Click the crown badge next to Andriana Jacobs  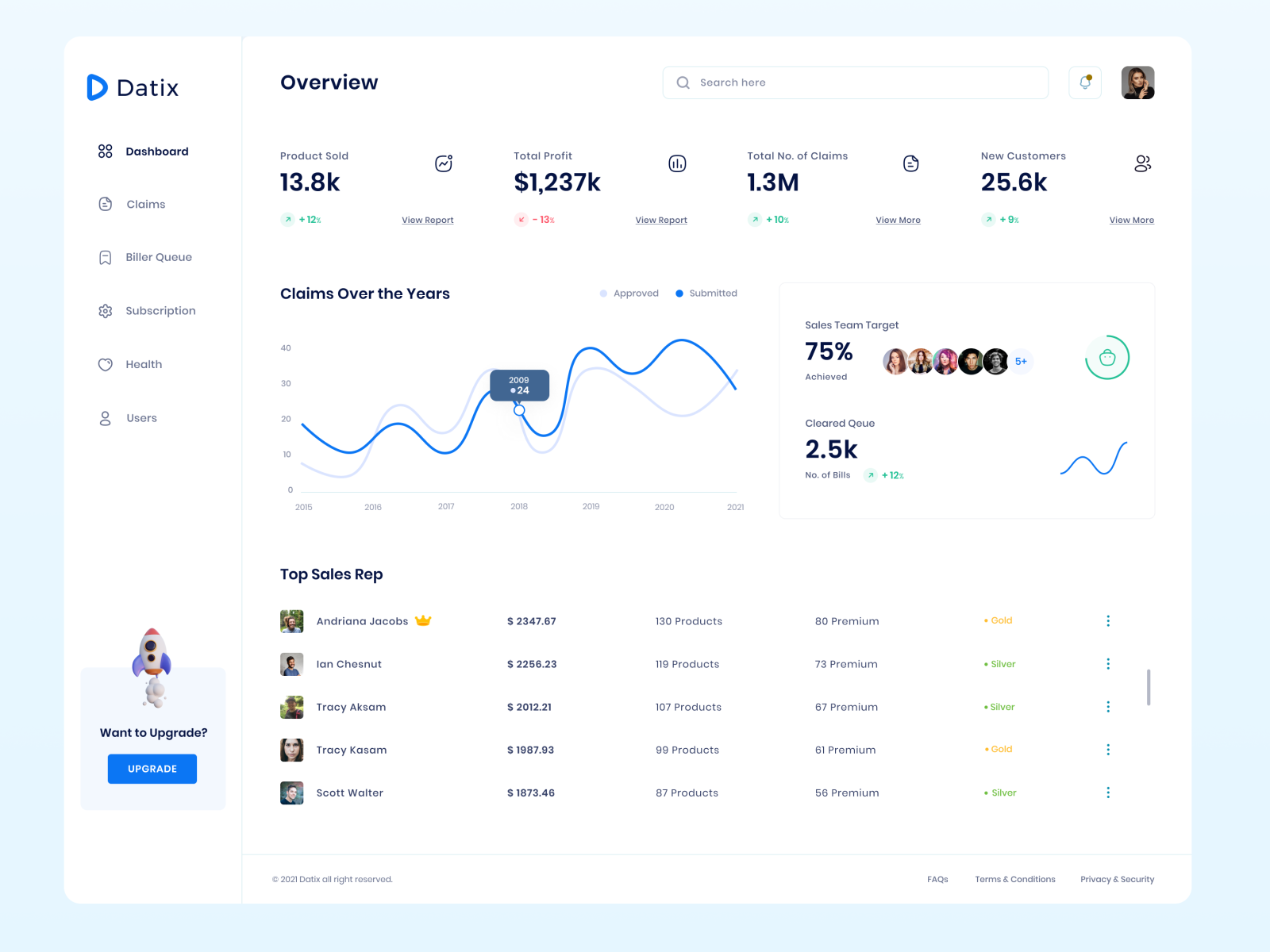point(424,620)
